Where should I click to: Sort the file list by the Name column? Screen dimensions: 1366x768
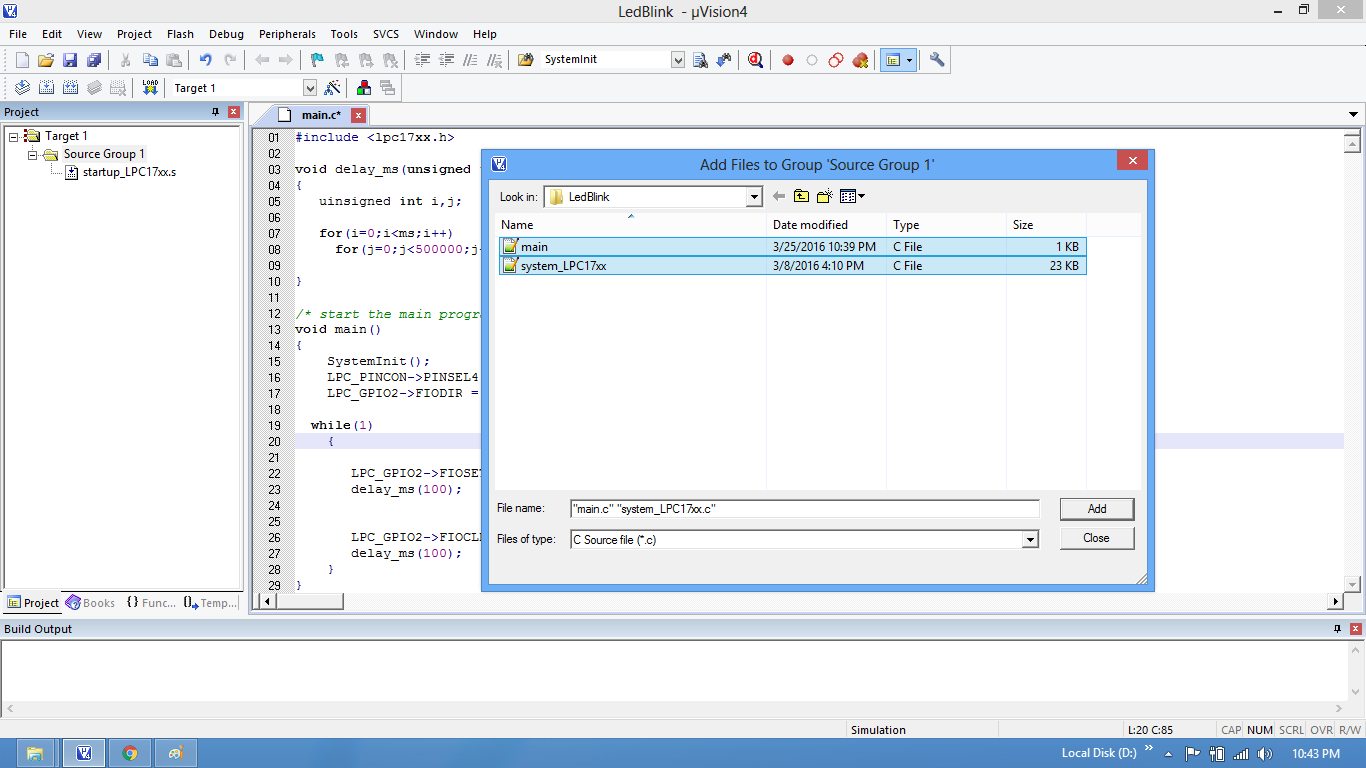pos(631,225)
